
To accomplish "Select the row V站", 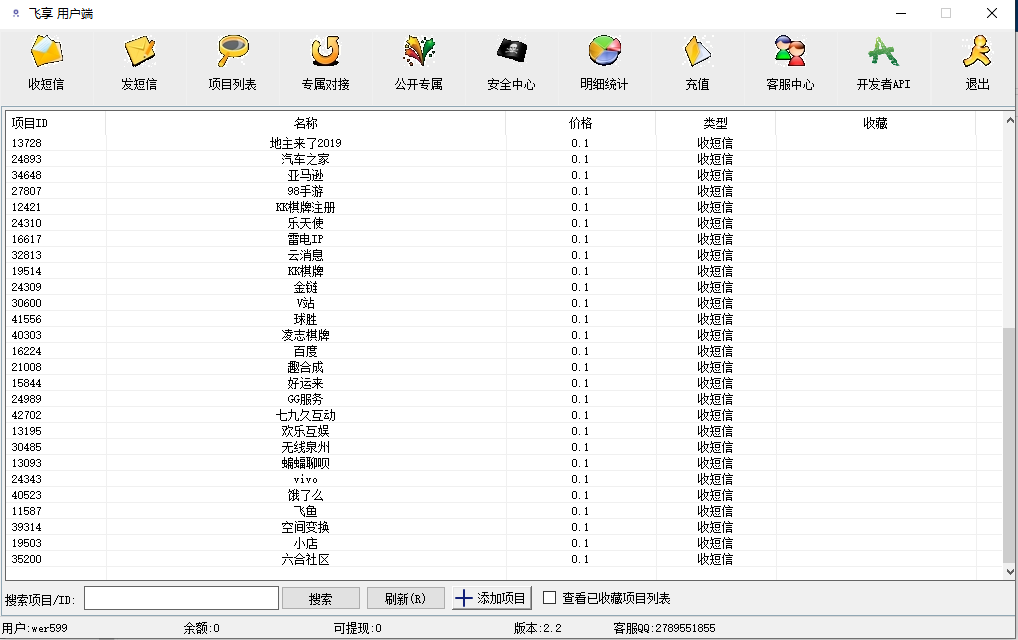I will pyautogui.click(x=503, y=303).
